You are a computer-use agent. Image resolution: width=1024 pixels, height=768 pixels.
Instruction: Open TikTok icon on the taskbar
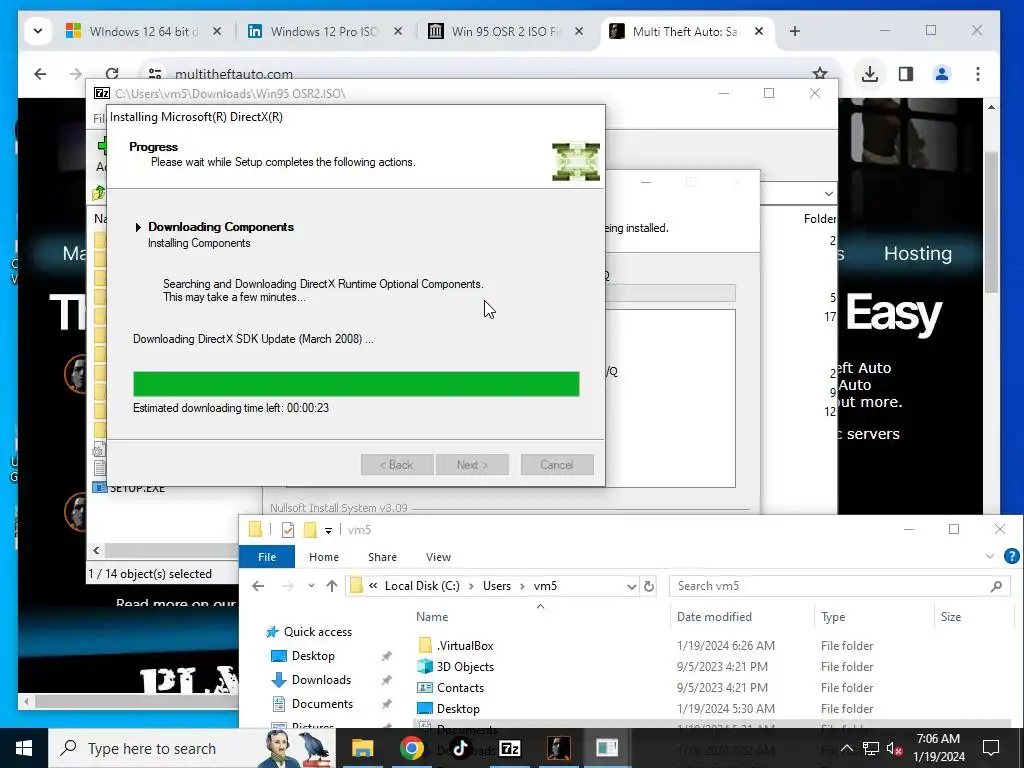click(460, 748)
